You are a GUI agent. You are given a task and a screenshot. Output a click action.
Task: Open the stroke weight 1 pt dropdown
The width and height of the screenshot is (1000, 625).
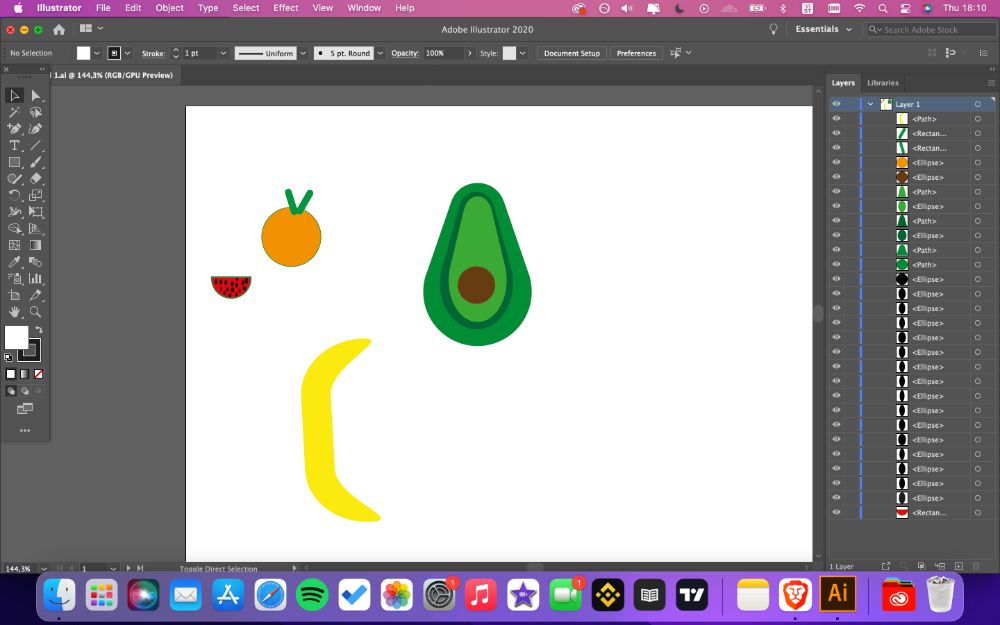(x=223, y=54)
